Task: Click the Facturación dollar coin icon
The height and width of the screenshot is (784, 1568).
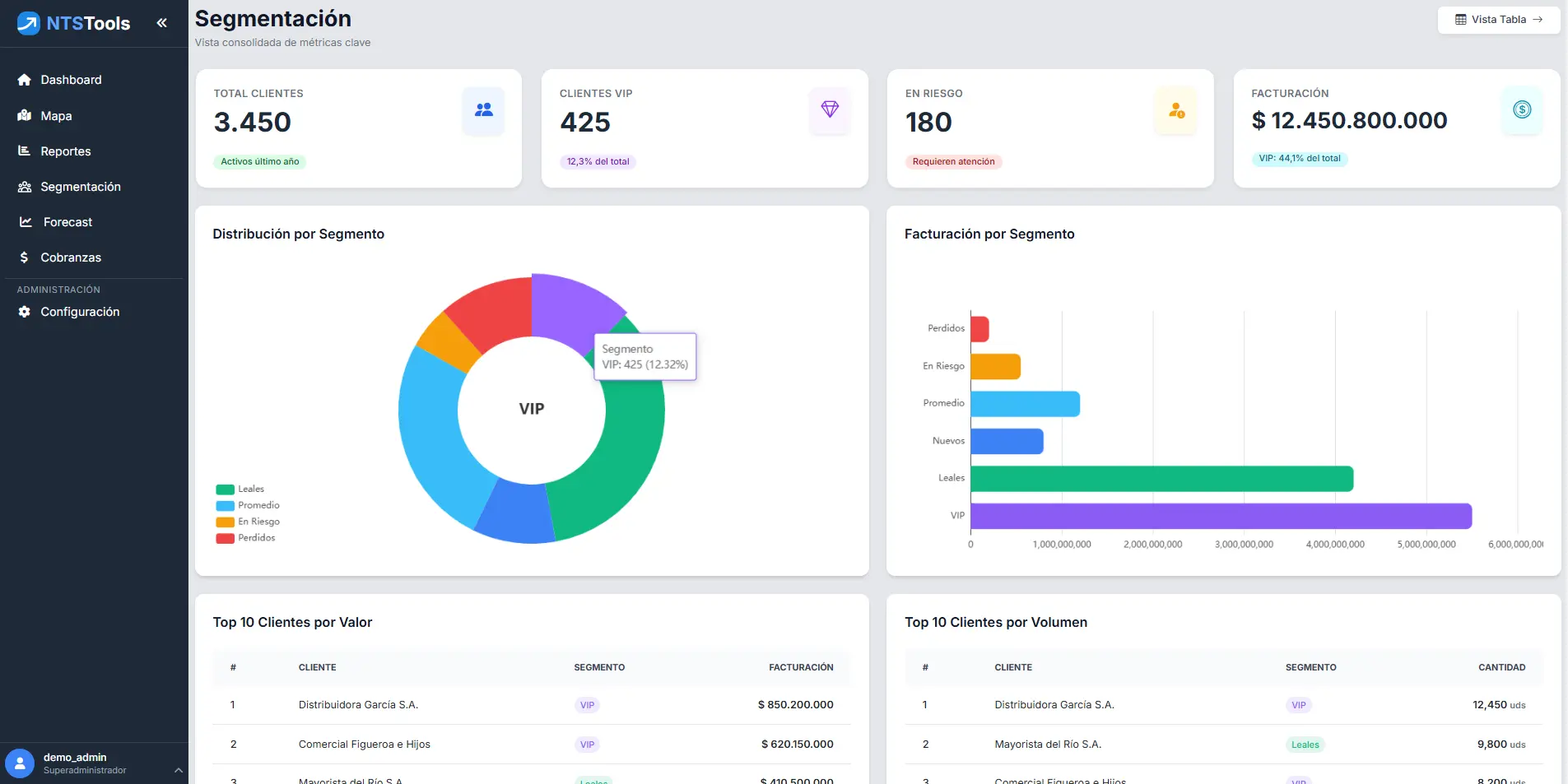Action: [x=1522, y=109]
